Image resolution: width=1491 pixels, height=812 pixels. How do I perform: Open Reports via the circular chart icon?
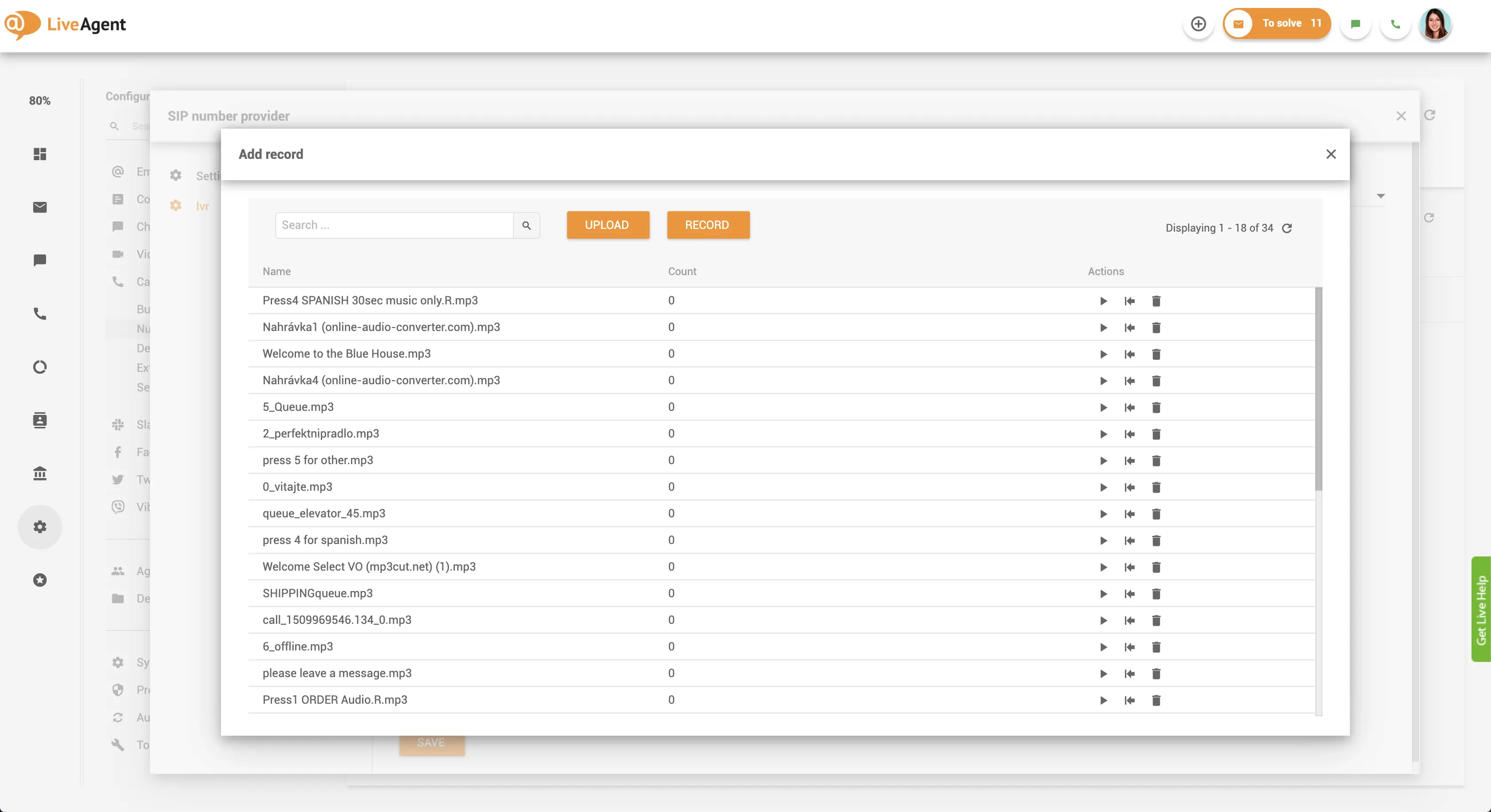[40, 367]
